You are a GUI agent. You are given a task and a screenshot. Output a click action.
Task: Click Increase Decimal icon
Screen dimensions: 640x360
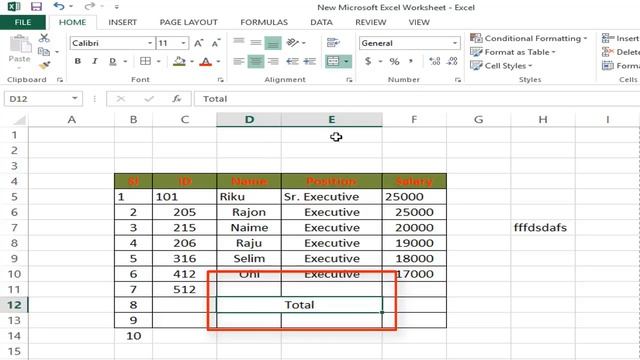click(x=435, y=61)
